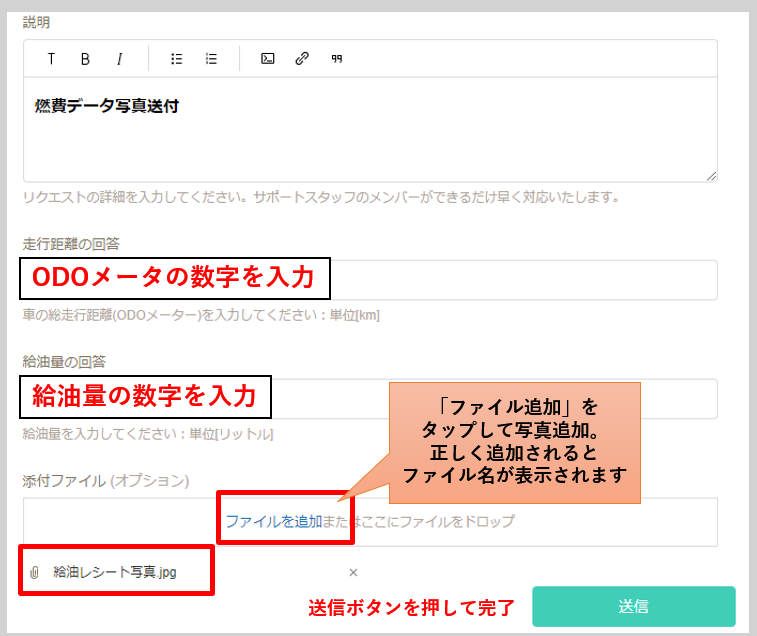
Task: Insert a blockquote
Action: coord(336,59)
